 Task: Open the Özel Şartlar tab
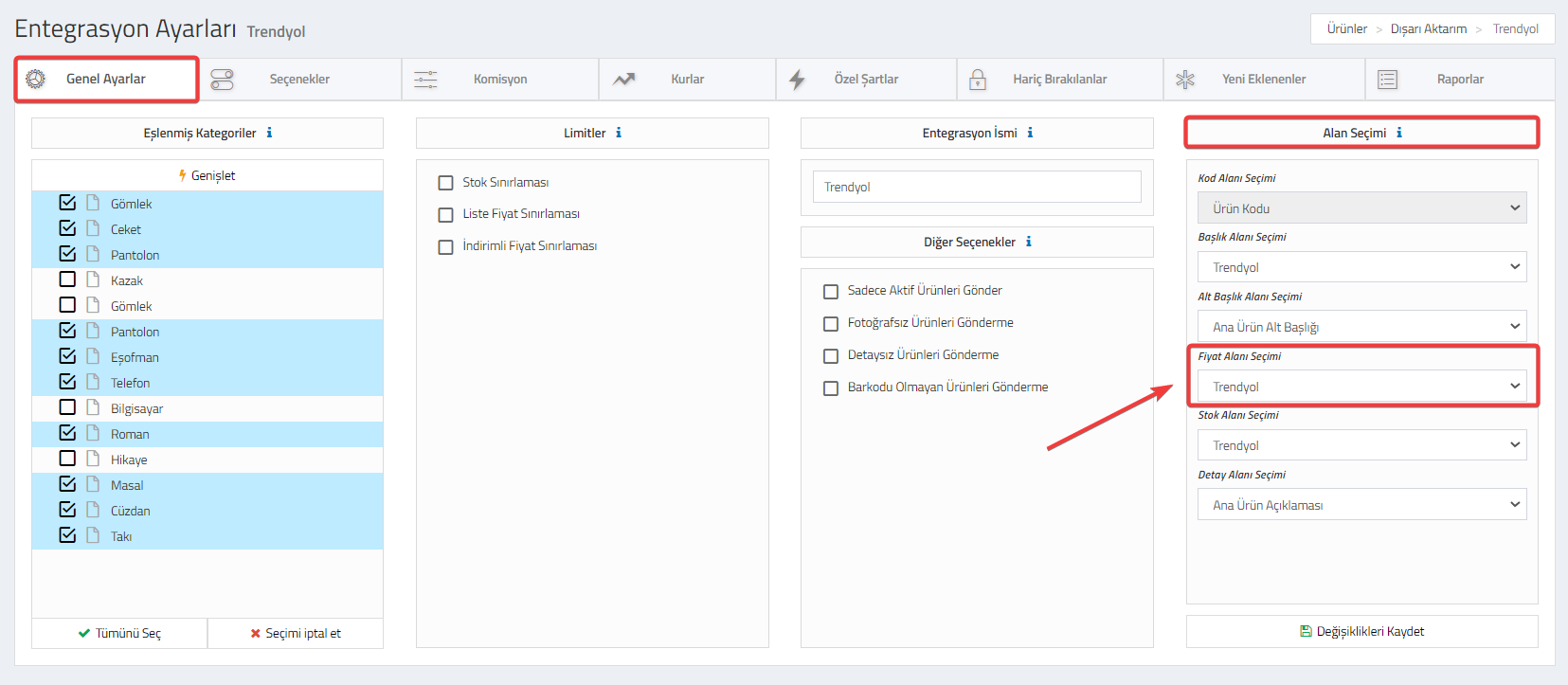(866, 80)
